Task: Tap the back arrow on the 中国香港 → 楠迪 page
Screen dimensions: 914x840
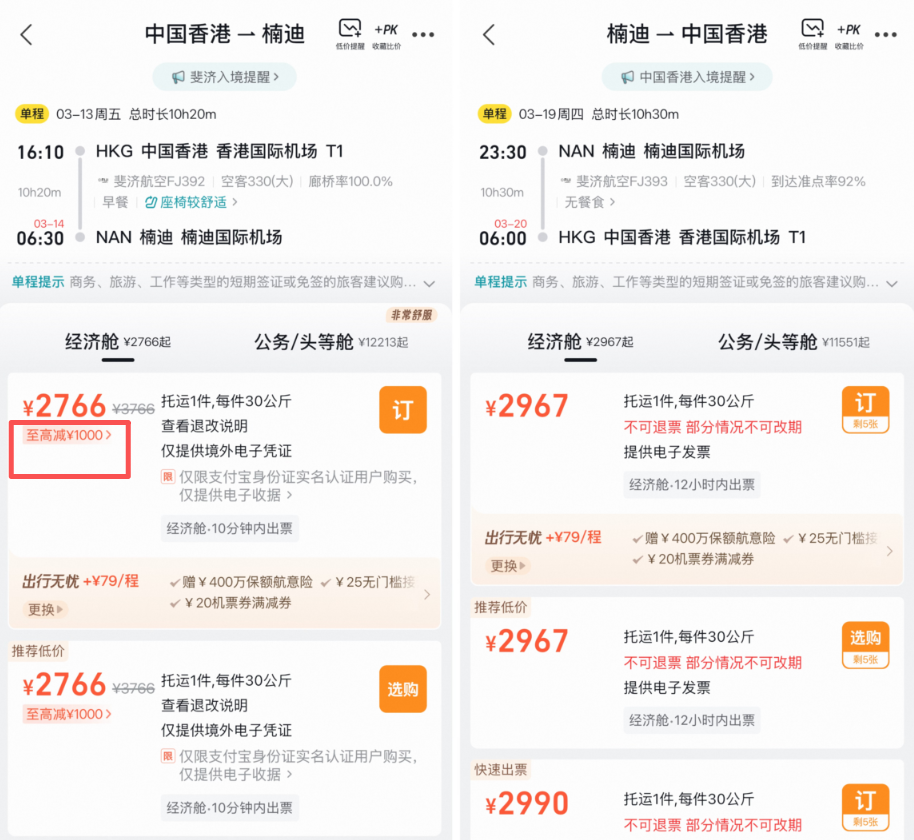Action: (25, 33)
